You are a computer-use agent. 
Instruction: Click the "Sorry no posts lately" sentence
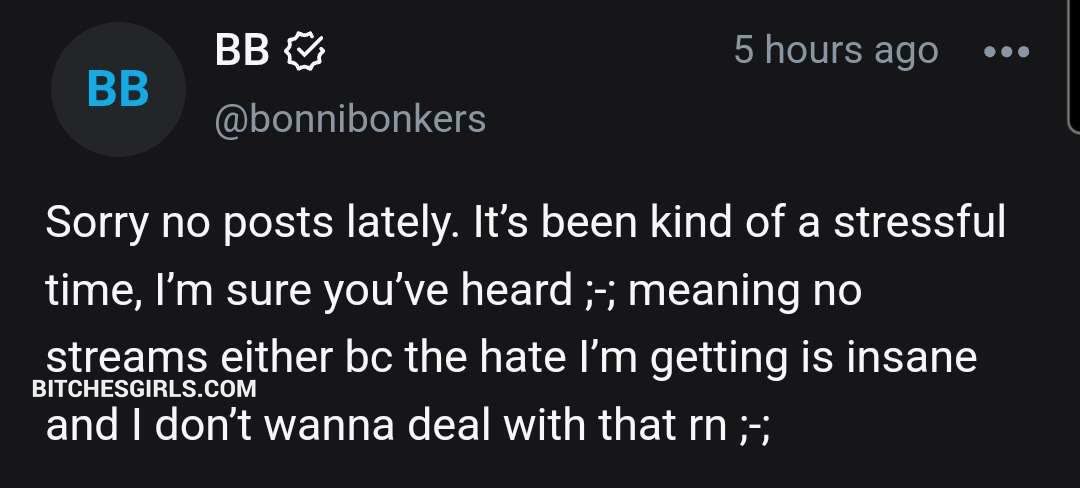pos(252,223)
